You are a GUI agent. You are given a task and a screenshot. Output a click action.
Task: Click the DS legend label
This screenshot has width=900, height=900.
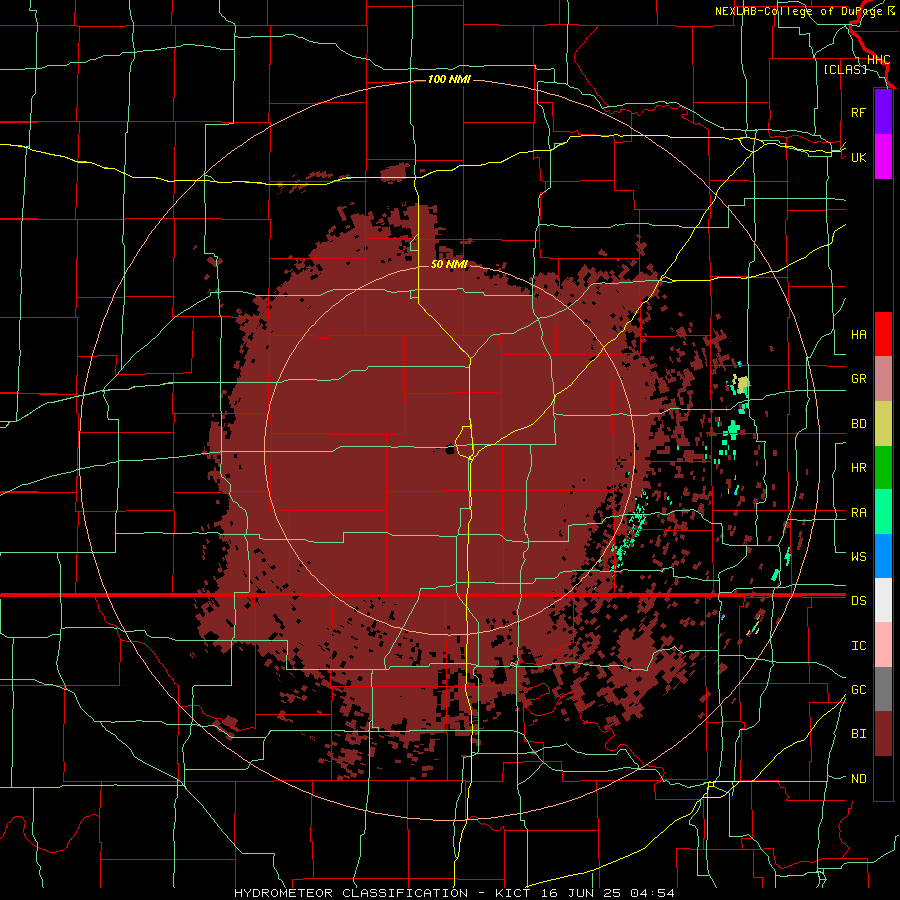[x=858, y=601]
